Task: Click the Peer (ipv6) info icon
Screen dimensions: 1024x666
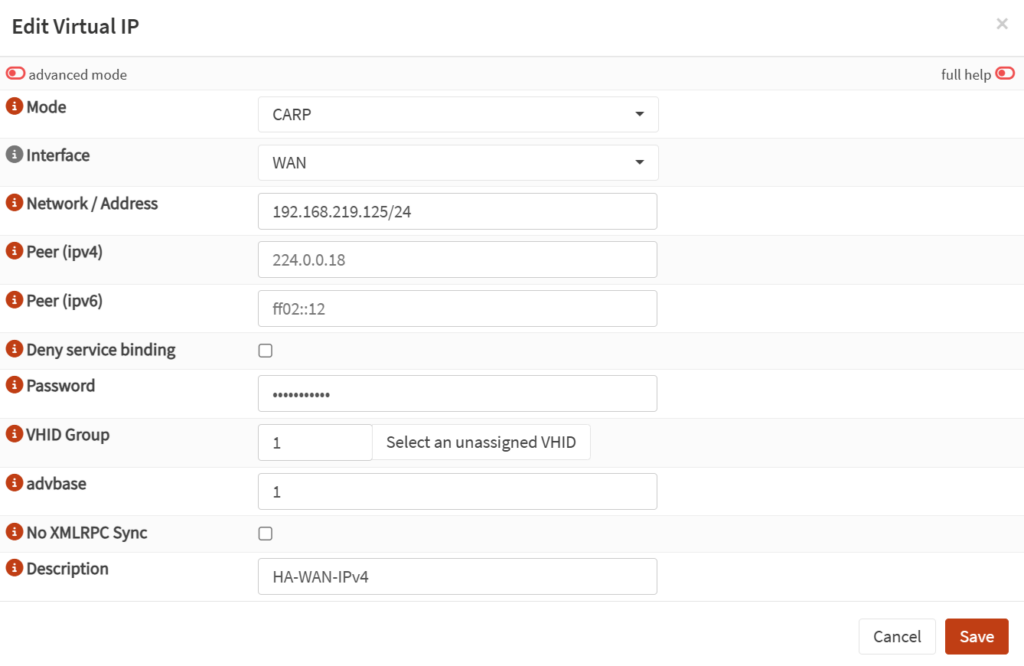Action: 15,300
